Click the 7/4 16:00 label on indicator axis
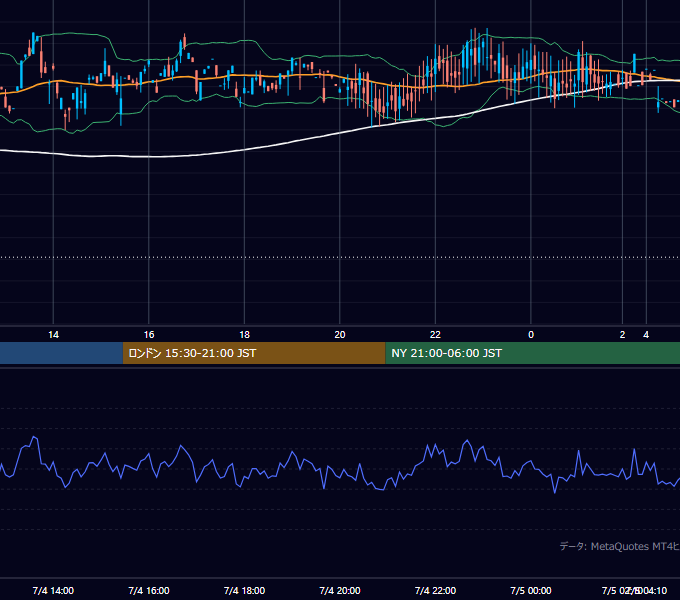 click(x=149, y=591)
